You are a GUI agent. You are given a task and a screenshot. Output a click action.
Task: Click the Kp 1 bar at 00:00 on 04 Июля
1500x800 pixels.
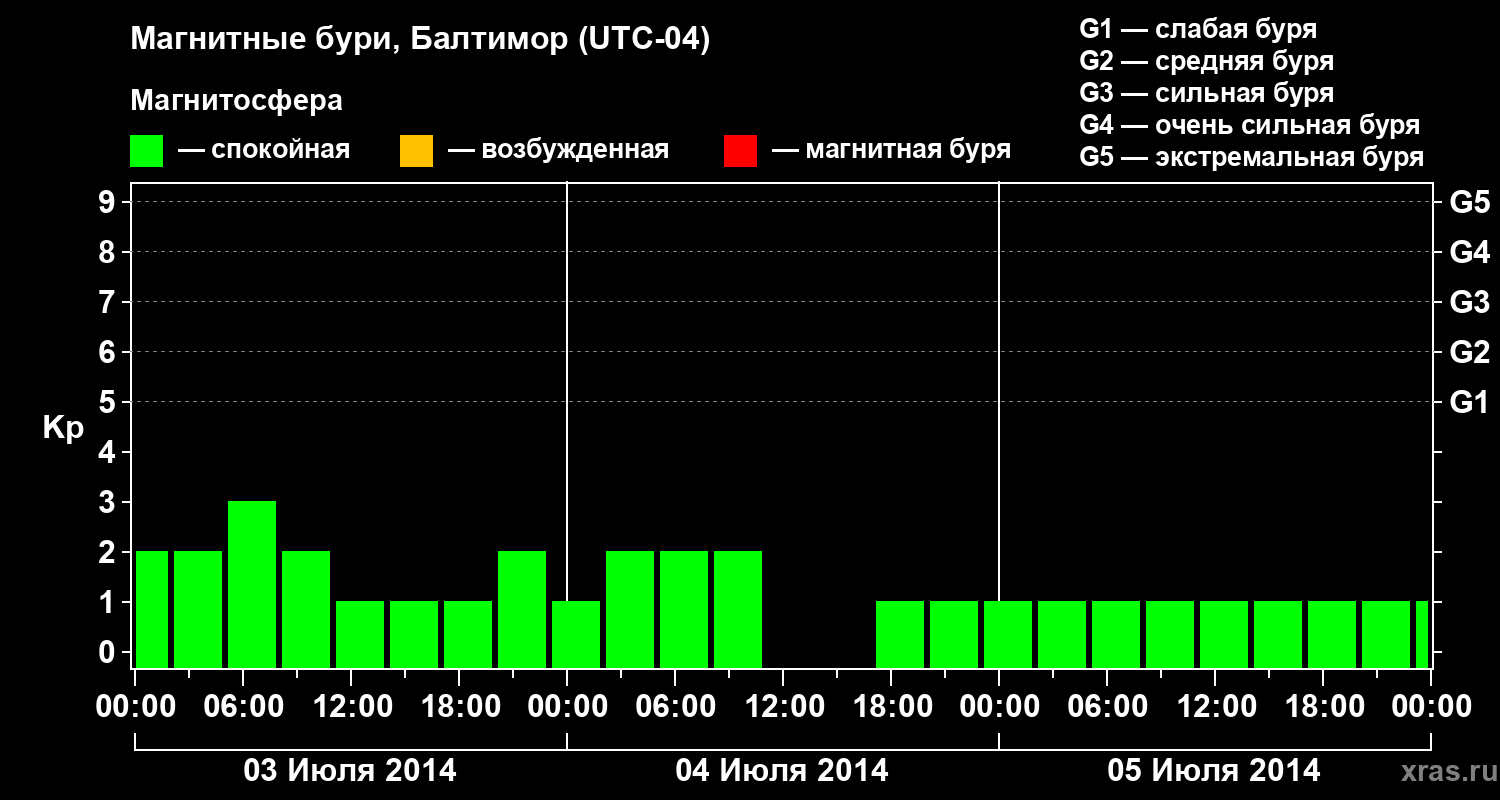point(576,634)
